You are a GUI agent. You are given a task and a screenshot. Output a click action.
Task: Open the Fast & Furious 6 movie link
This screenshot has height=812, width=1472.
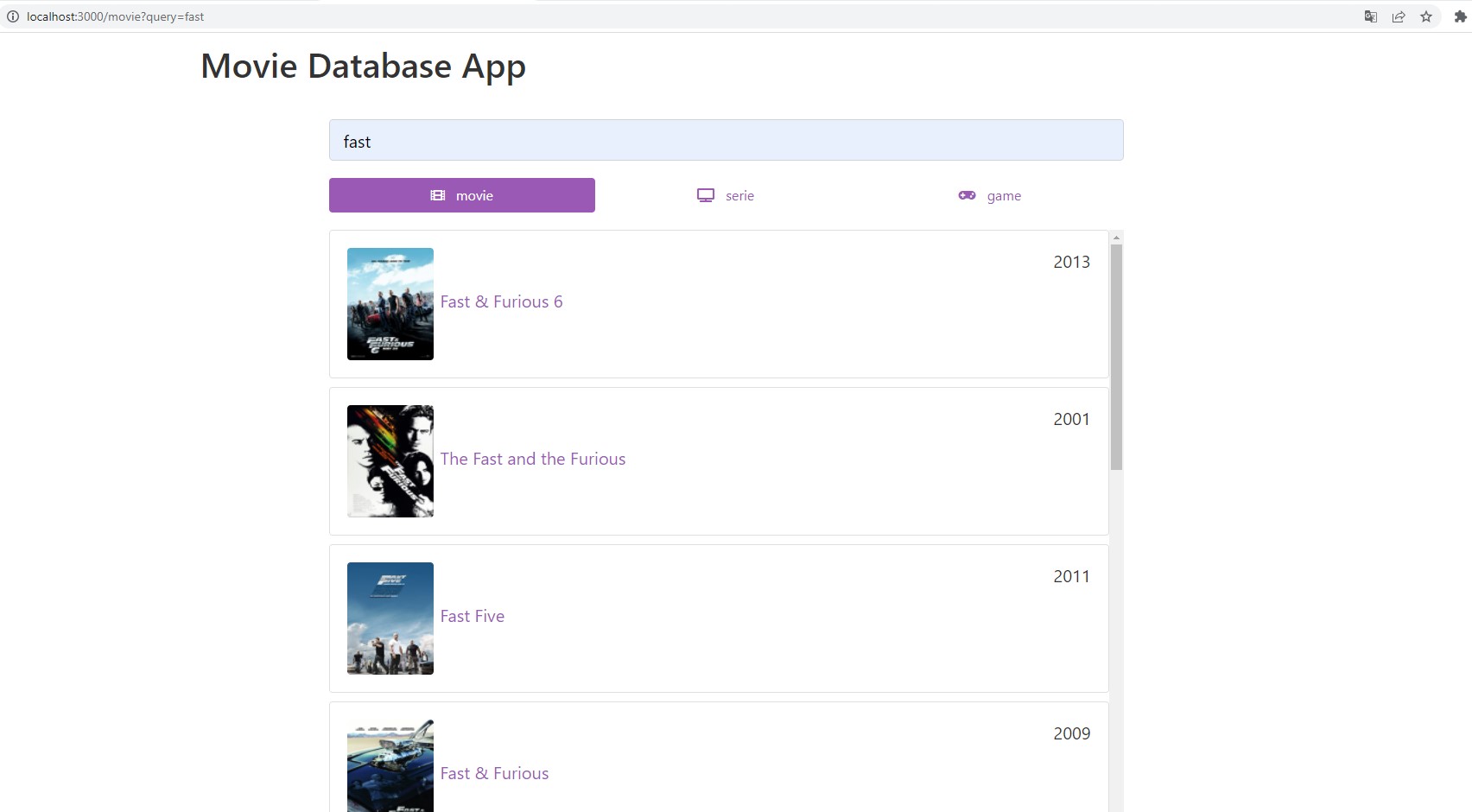[501, 301]
